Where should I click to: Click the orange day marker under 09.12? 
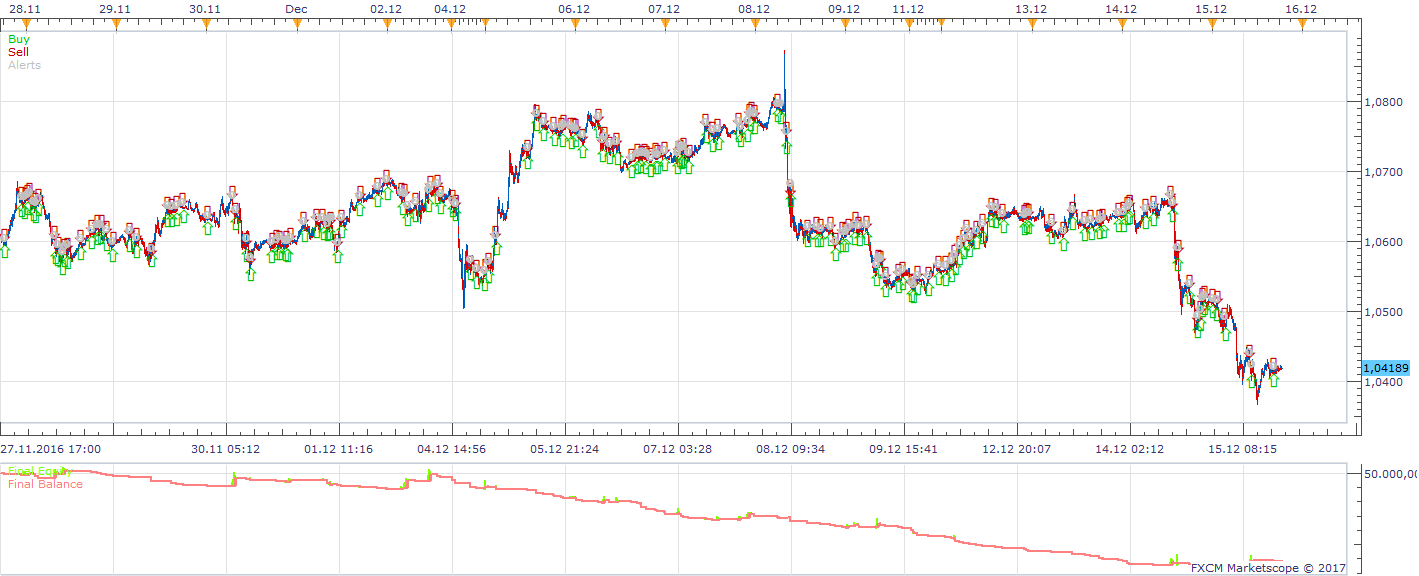844,24
